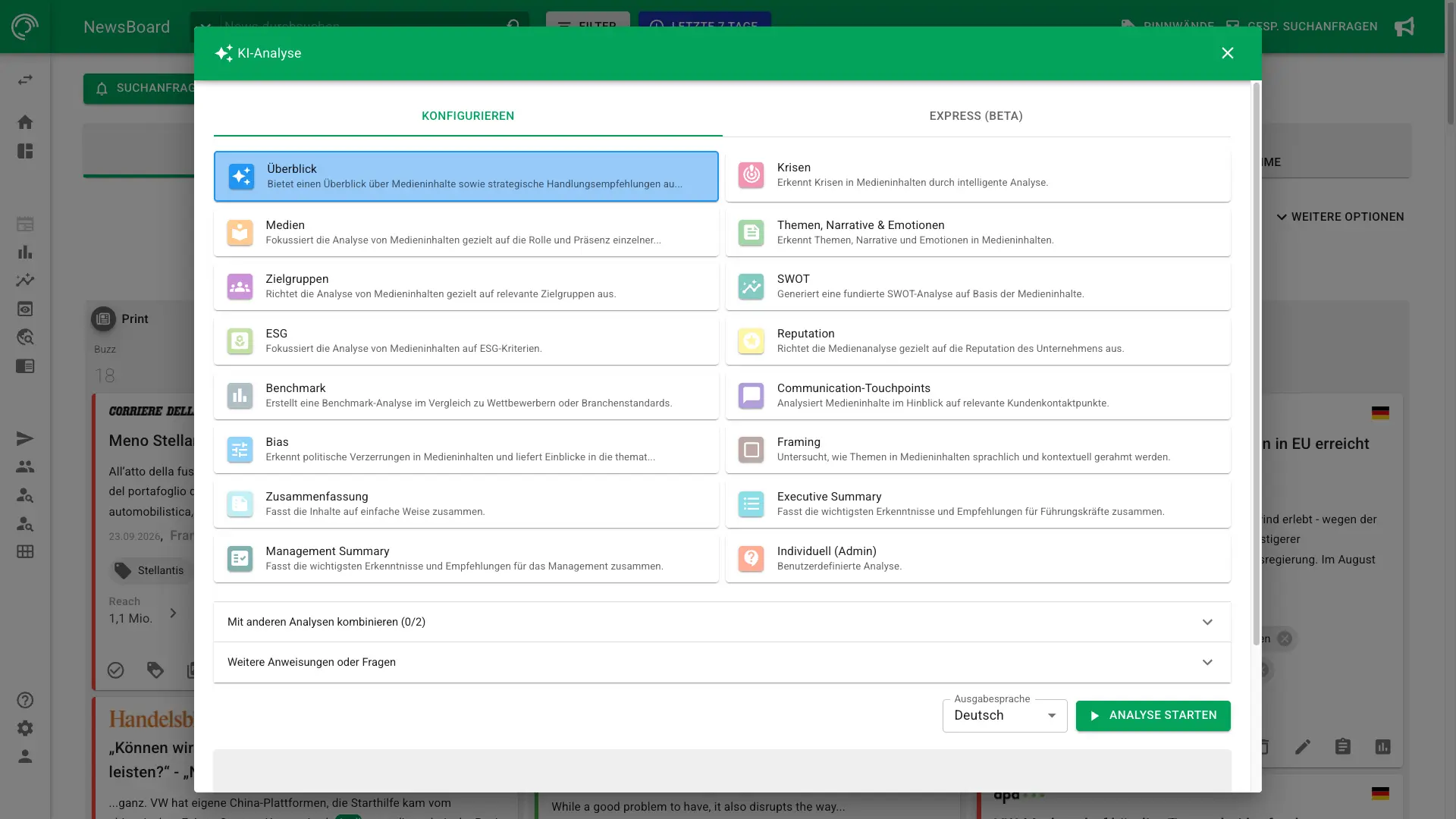The image size is (1456, 819).
Task: Expand the Reach arrow on Stellantis card
Action: click(173, 613)
